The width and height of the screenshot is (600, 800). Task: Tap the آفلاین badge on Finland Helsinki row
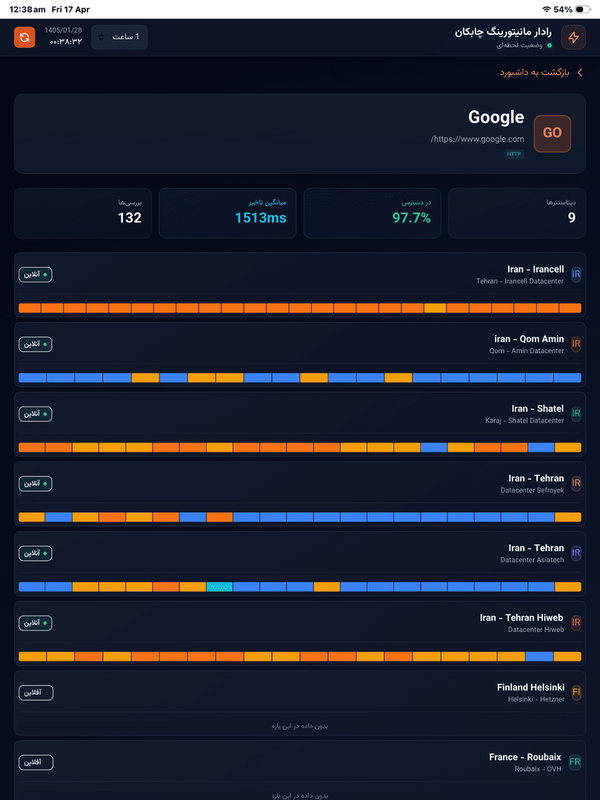click(x=35, y=692)
